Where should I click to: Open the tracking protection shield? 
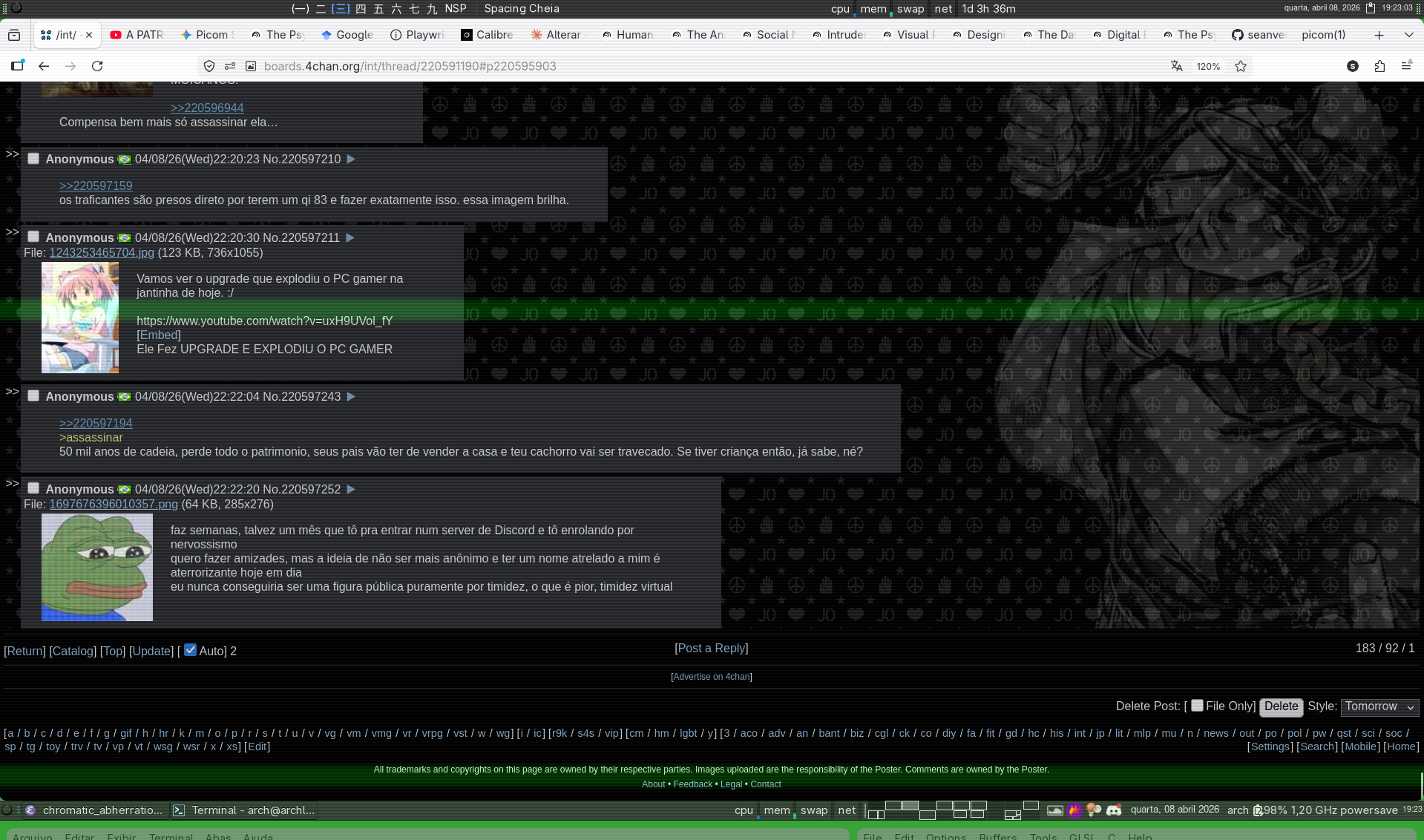coord(209,66)
